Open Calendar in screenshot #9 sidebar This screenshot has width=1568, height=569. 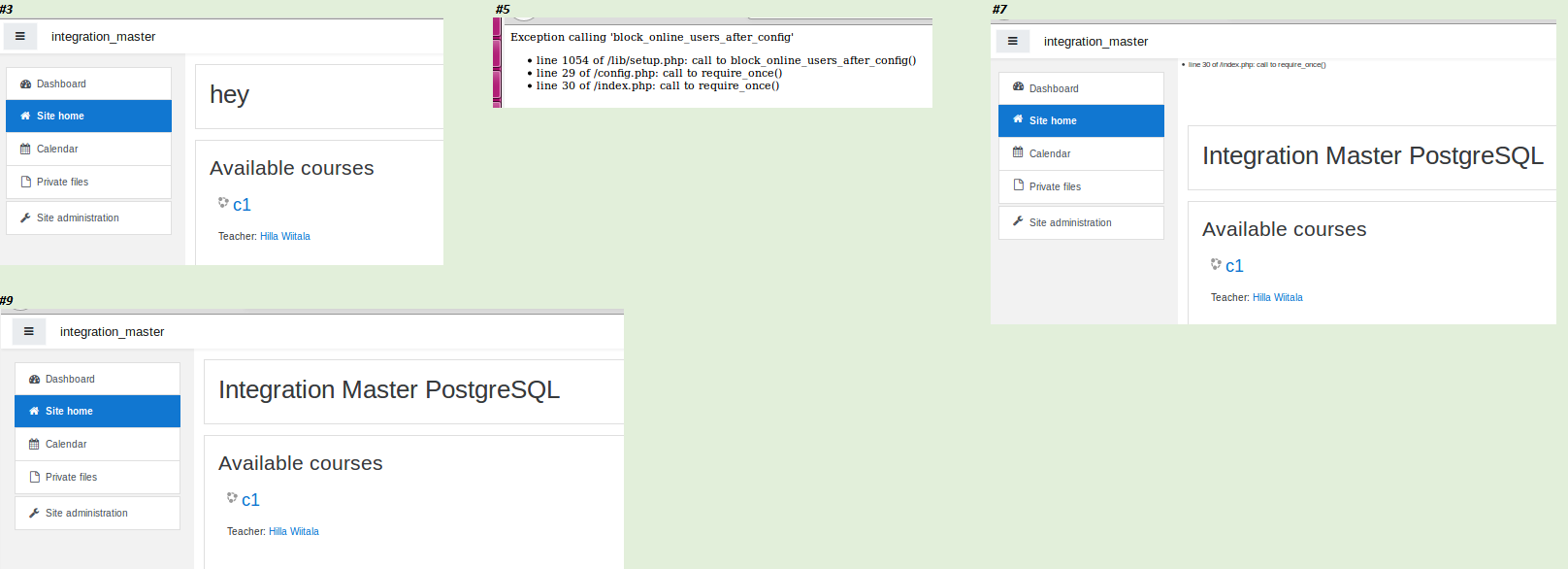point(97,444)
